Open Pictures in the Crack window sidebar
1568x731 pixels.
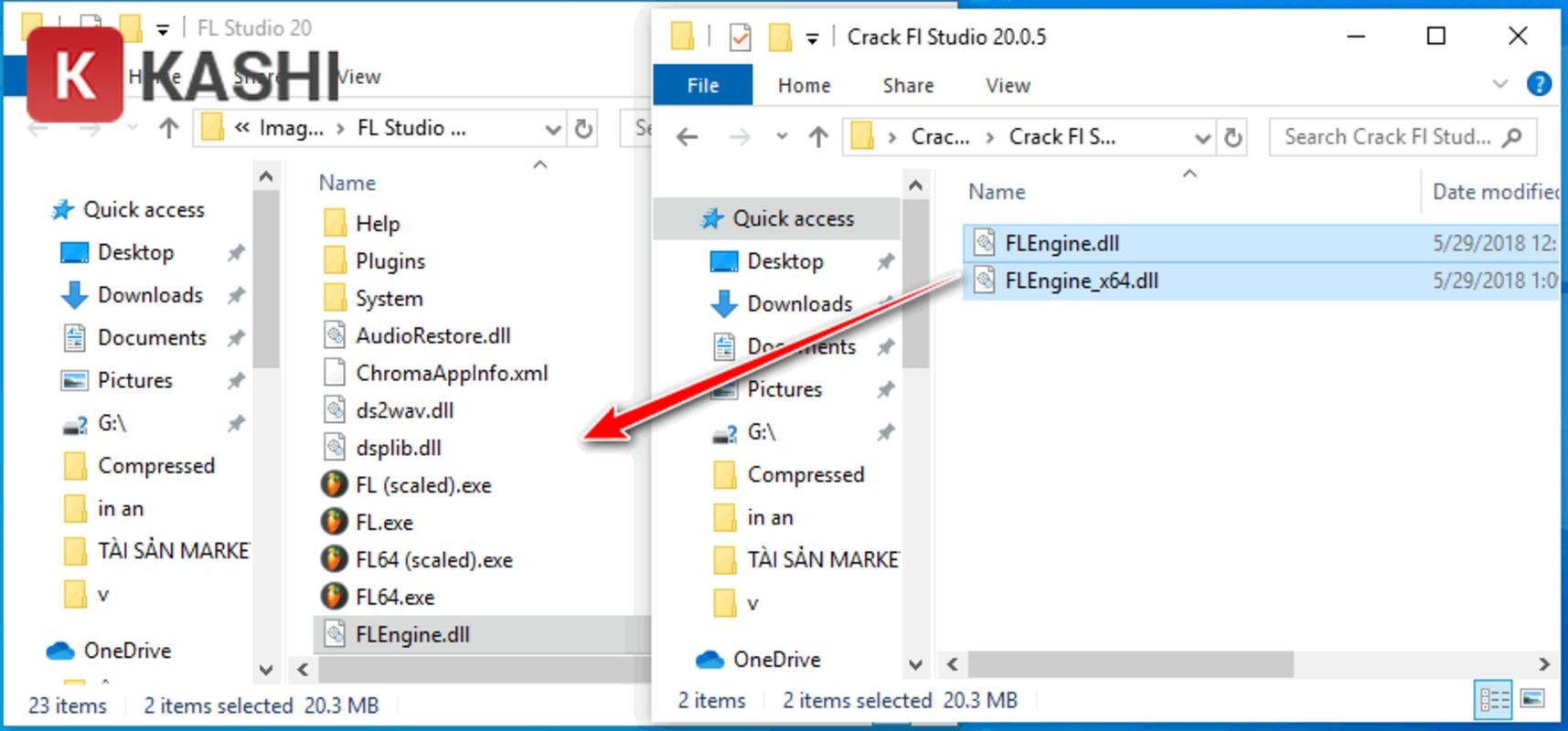(x=784, y=389)
